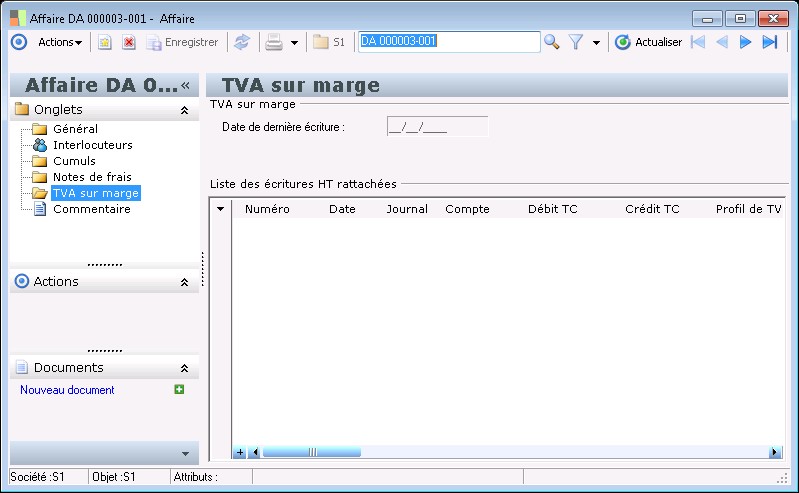The height and width of the screenshot is (493, 799).
Task: Click the horizontal scrollbar left arrow
Action: pos(255,452)
